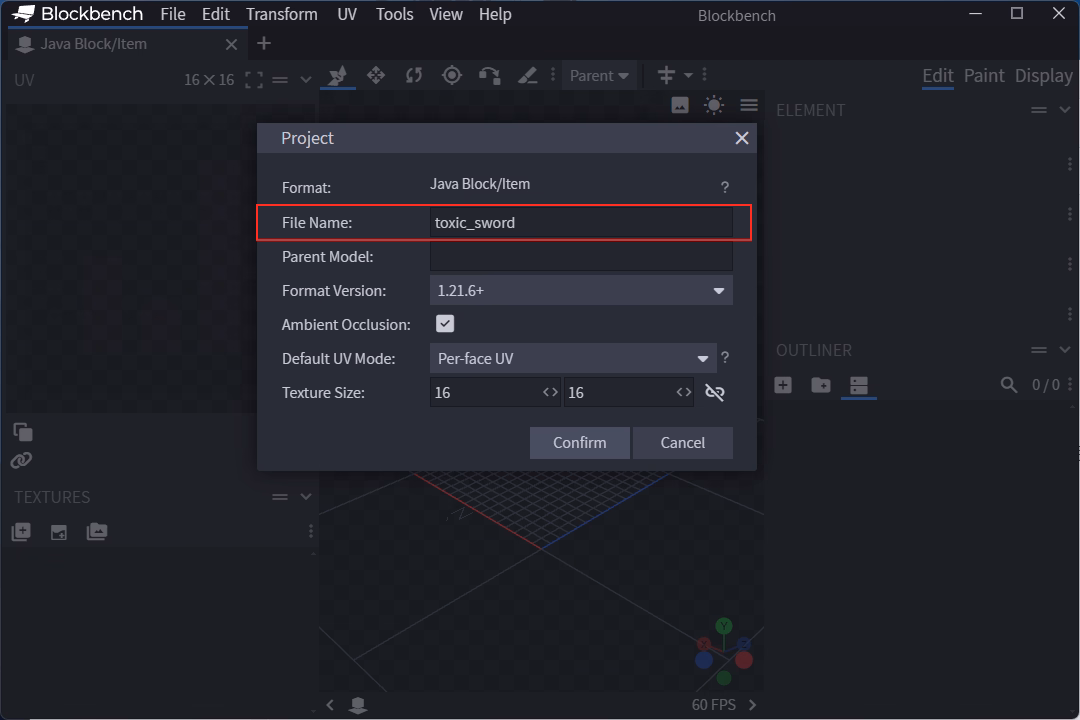
Task: Open the Add Element plus icon
Action: (x=666, y=75)
